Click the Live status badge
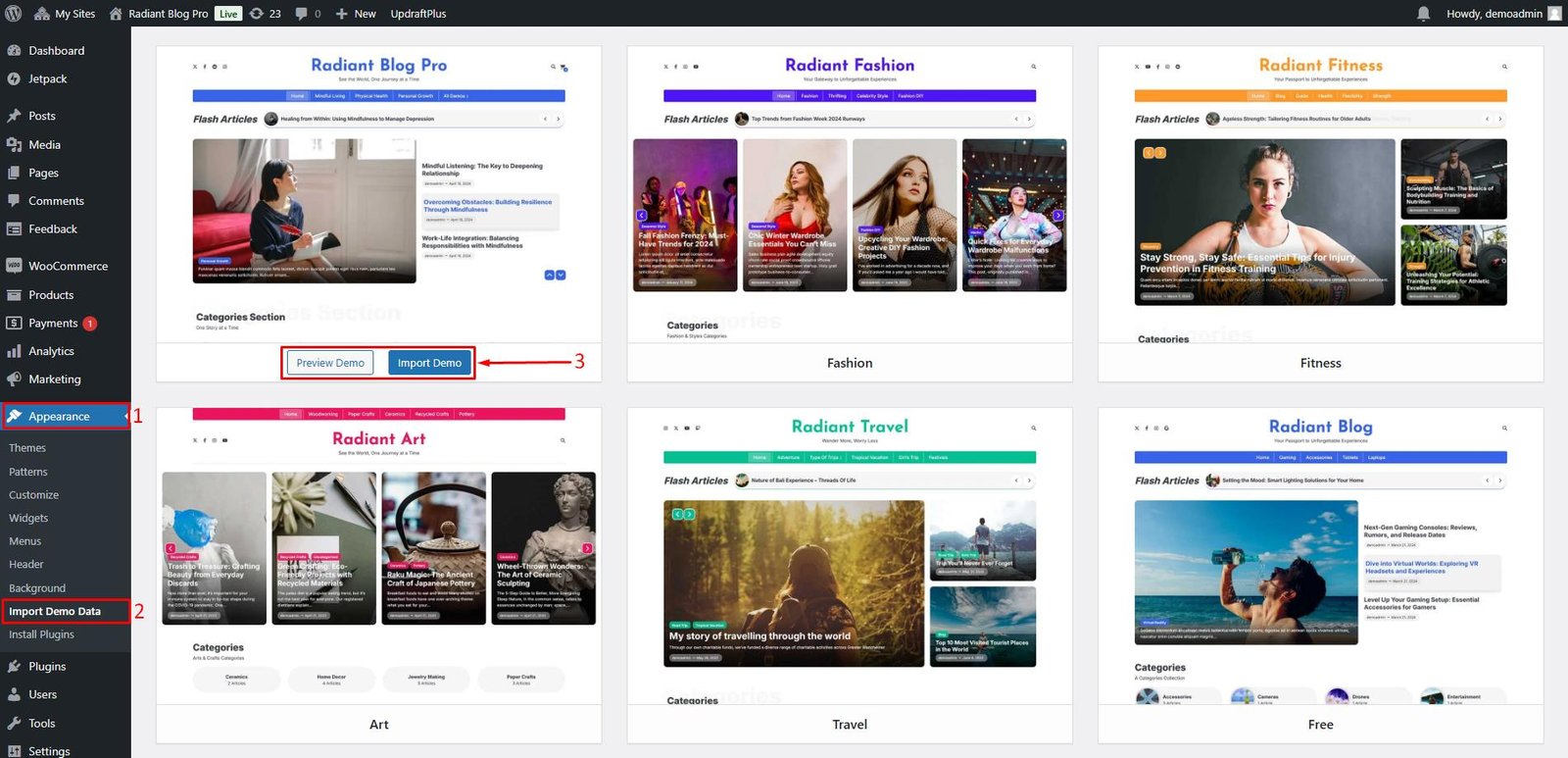Image resolution: width=1568 pixels, height=758 pixels. pyautogui.click(x=228, y=14)
